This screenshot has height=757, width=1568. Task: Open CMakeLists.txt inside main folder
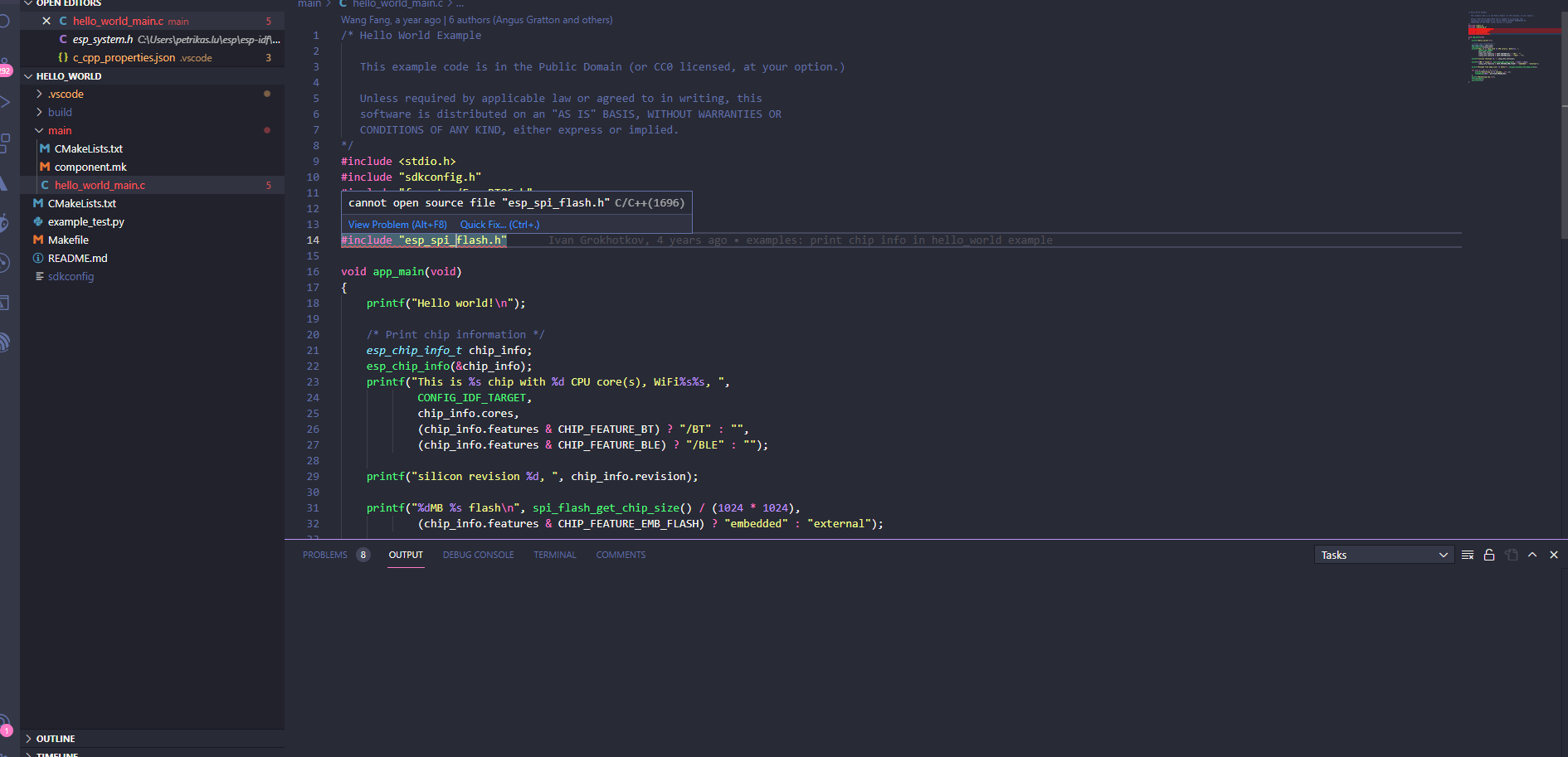[x=153, y=148]
